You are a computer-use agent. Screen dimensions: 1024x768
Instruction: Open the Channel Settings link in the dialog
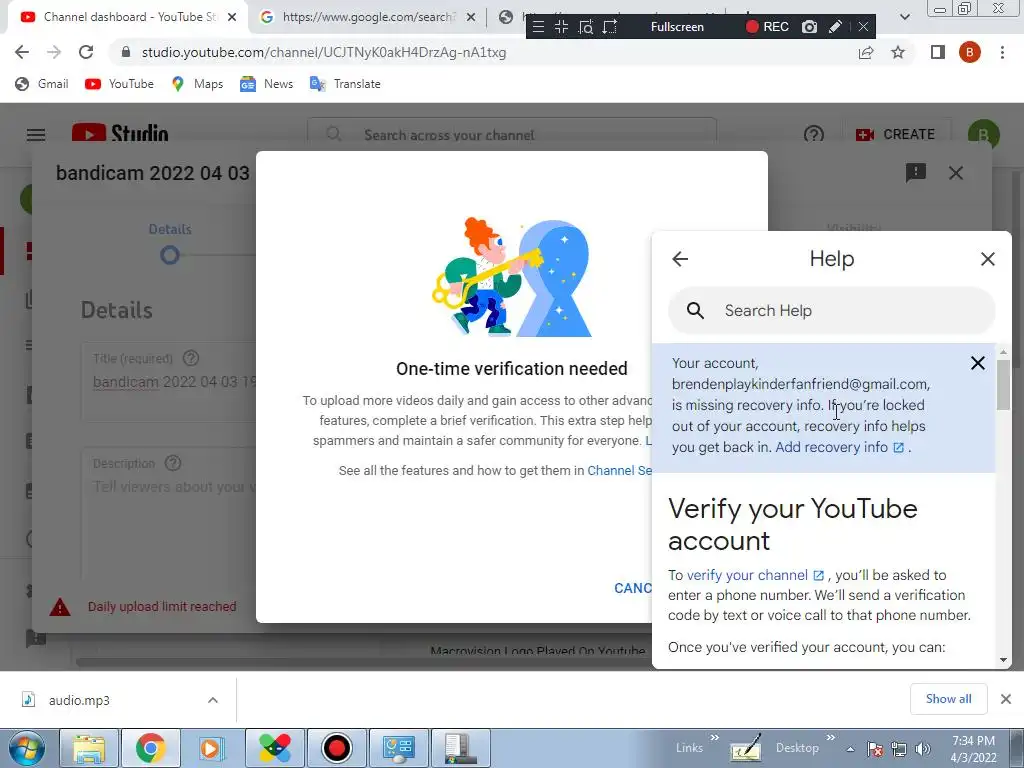619,470
